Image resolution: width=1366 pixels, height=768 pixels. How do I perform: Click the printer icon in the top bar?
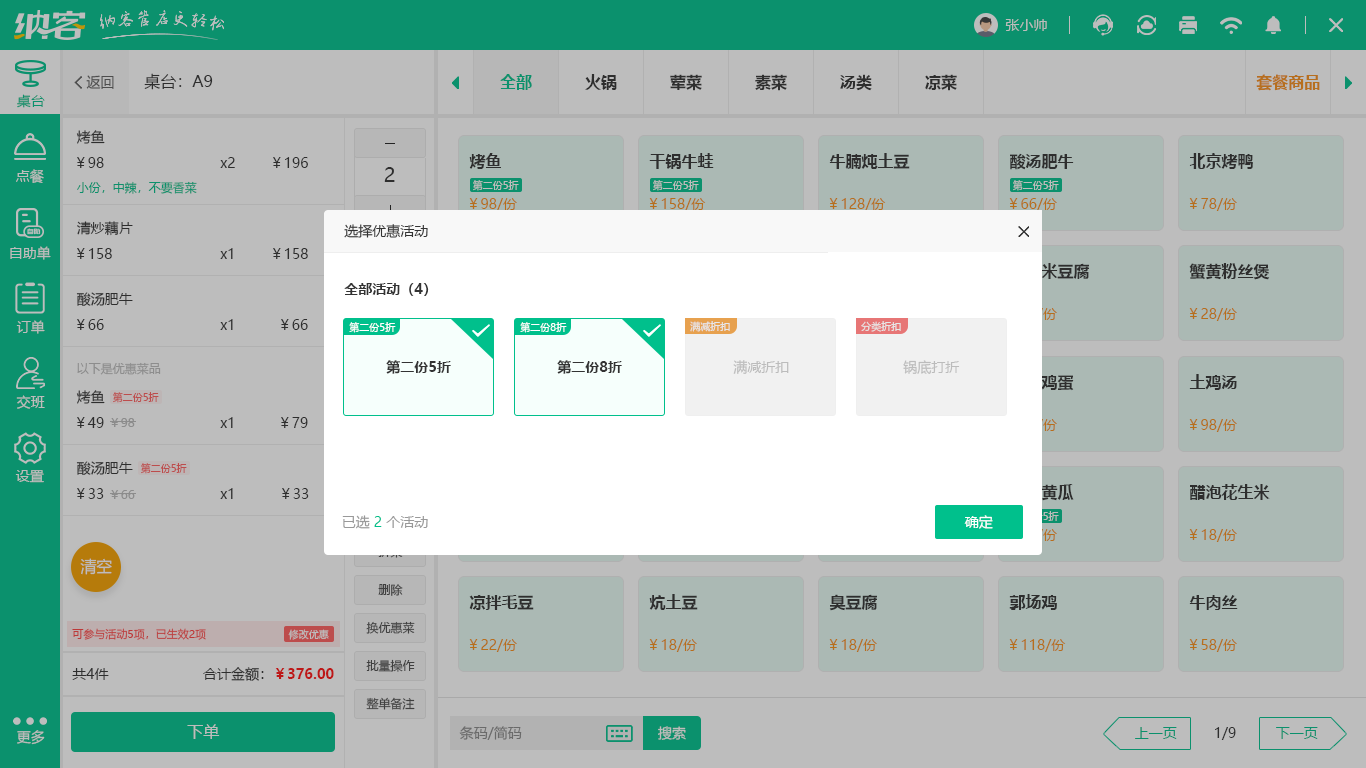[x=1188, y=25]
